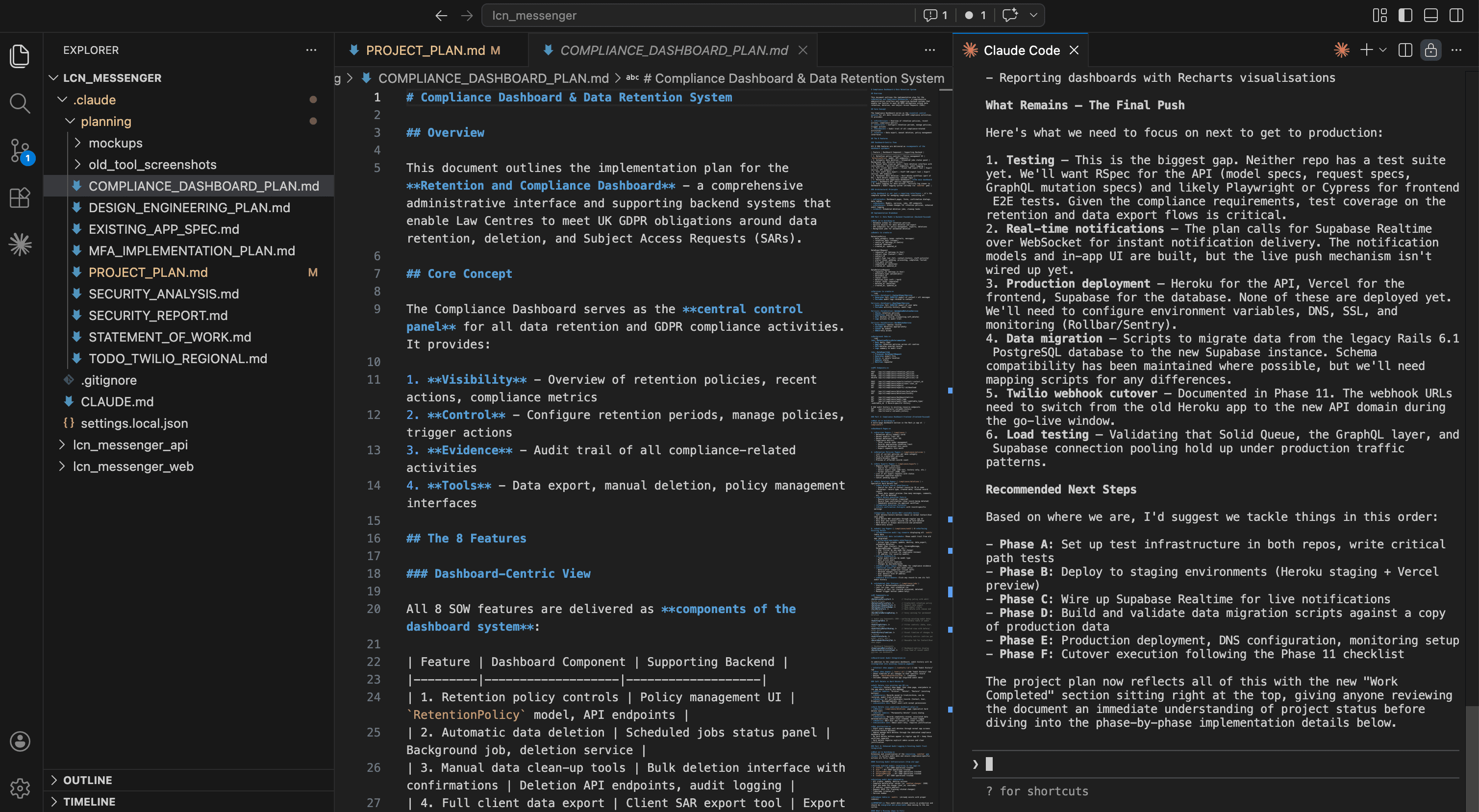This screenshot has height=812, width=1479.
Task: Open the chat sparkle icon in title bar
Action: pyautogui.click(x=1010, y=15)
